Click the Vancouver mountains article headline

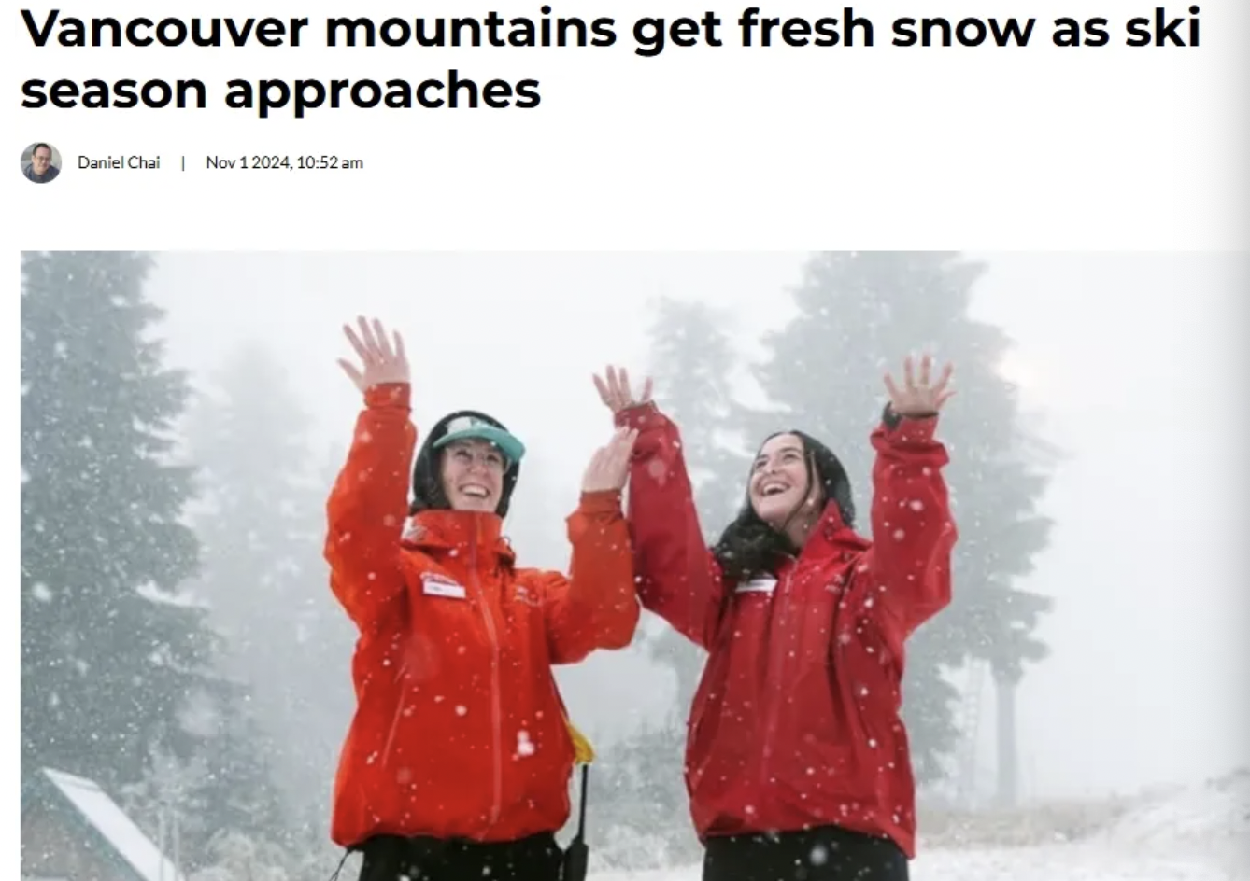coord(610,60)
